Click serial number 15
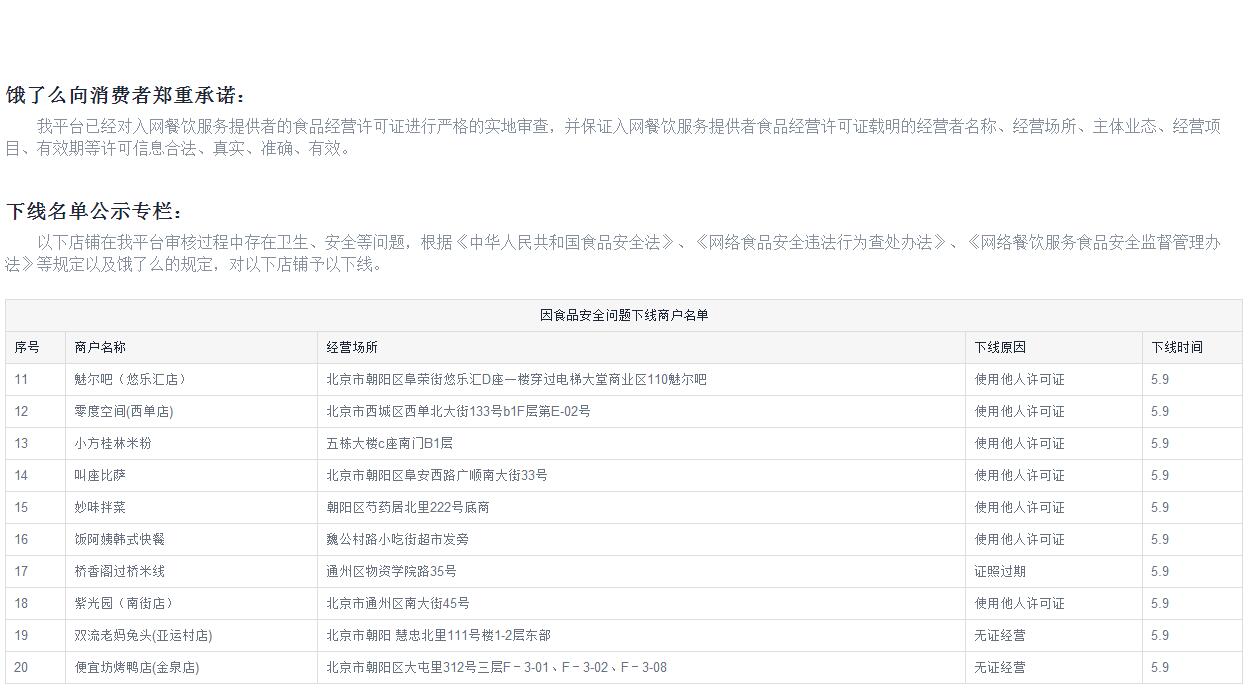The width and height of the screenshot is (1253, 697). click(x=21, y=507)
